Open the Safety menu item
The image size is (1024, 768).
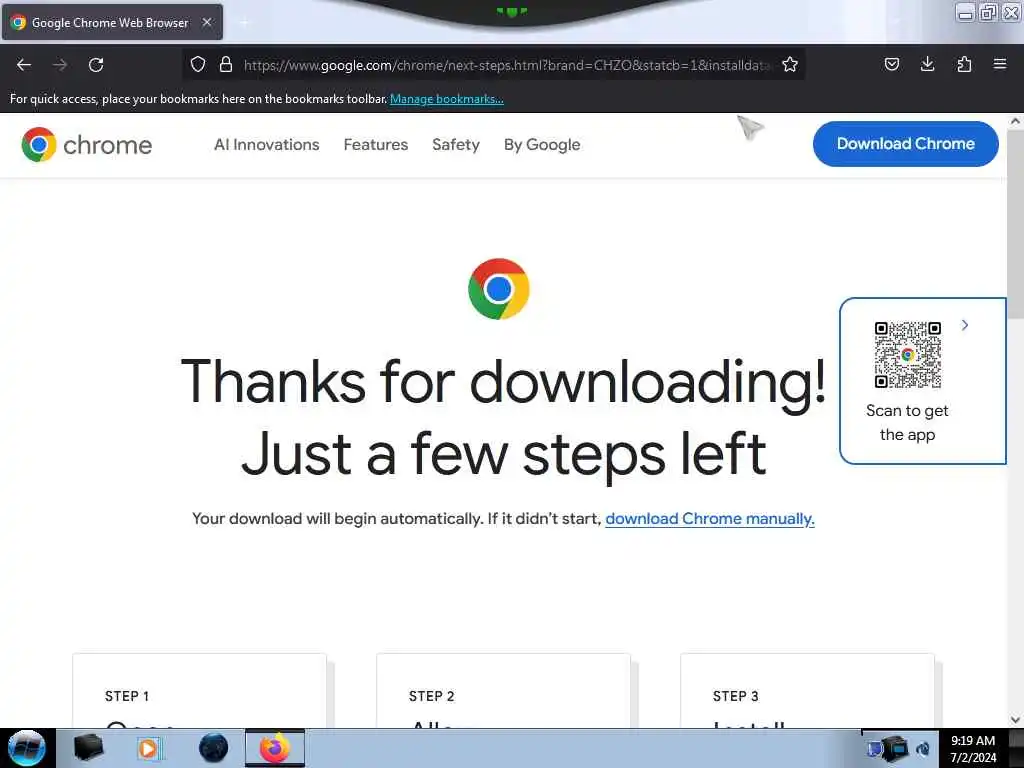click(x=456, y=144)
